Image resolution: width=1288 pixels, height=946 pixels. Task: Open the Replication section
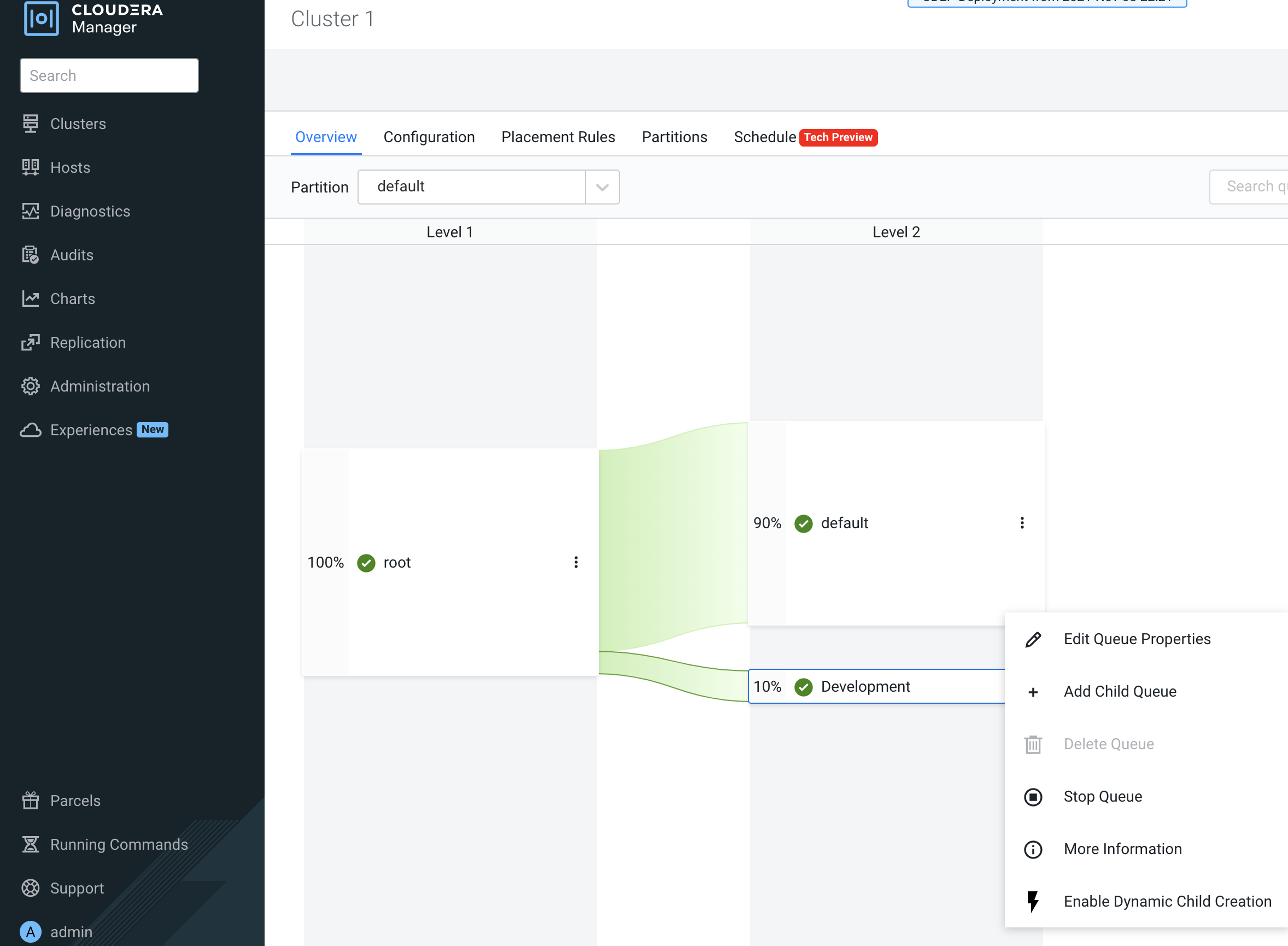pyautogui.click(x=87, y=342)
